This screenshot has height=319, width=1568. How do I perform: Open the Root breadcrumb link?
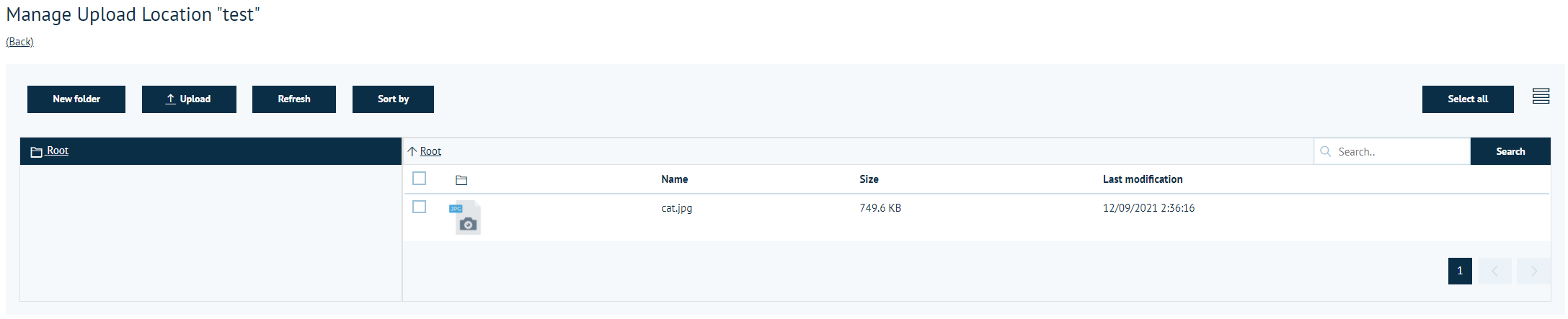430,151
